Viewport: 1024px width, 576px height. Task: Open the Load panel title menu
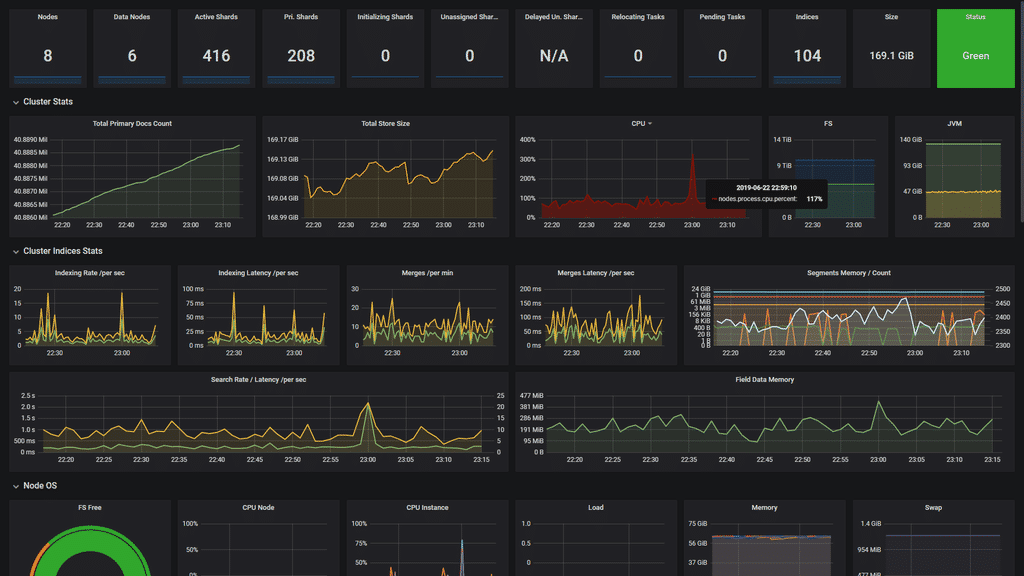click(596, 507)
